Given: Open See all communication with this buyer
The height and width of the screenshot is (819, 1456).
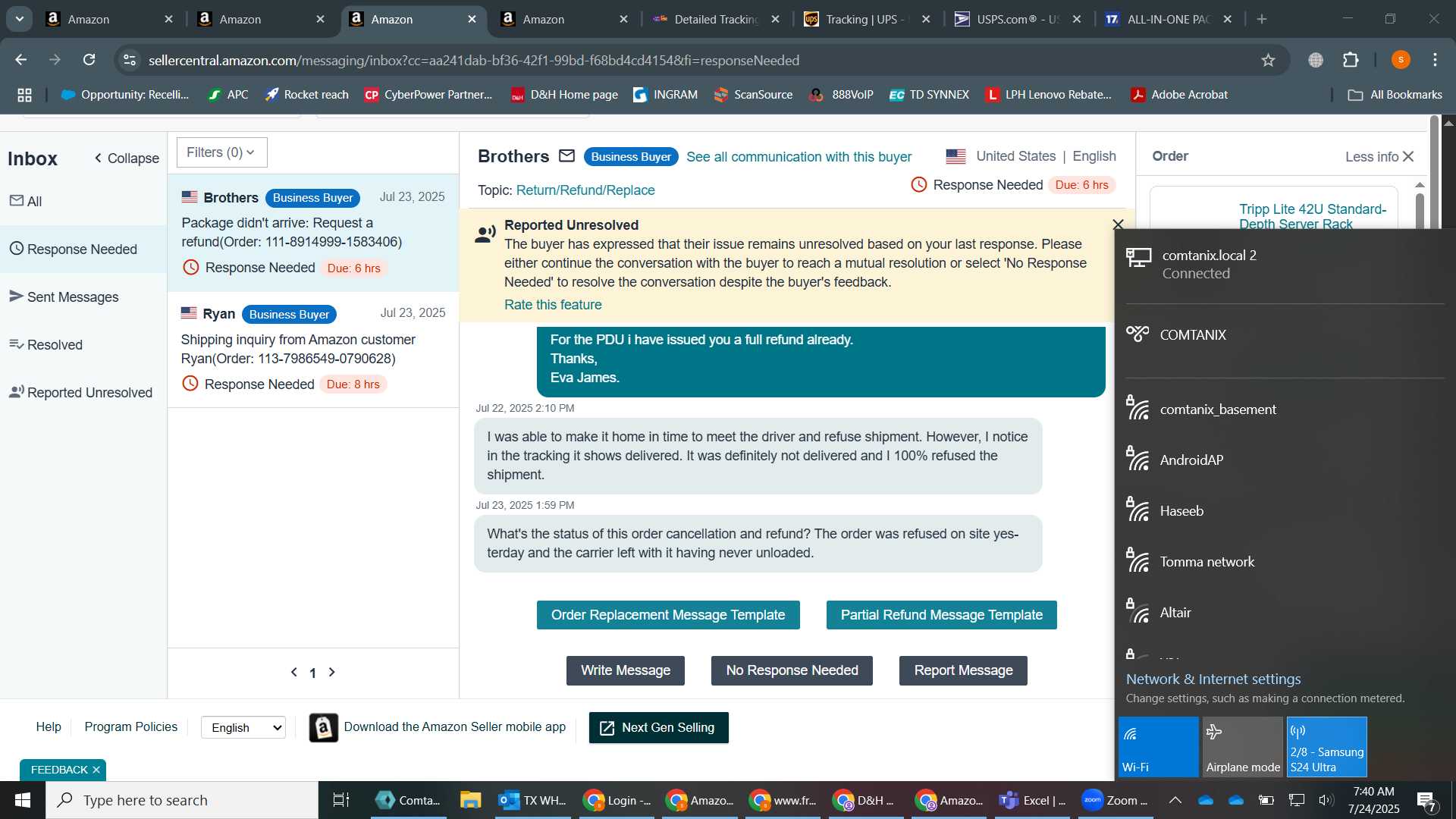Looking at the screenshot, I should (x=799, y=157).
